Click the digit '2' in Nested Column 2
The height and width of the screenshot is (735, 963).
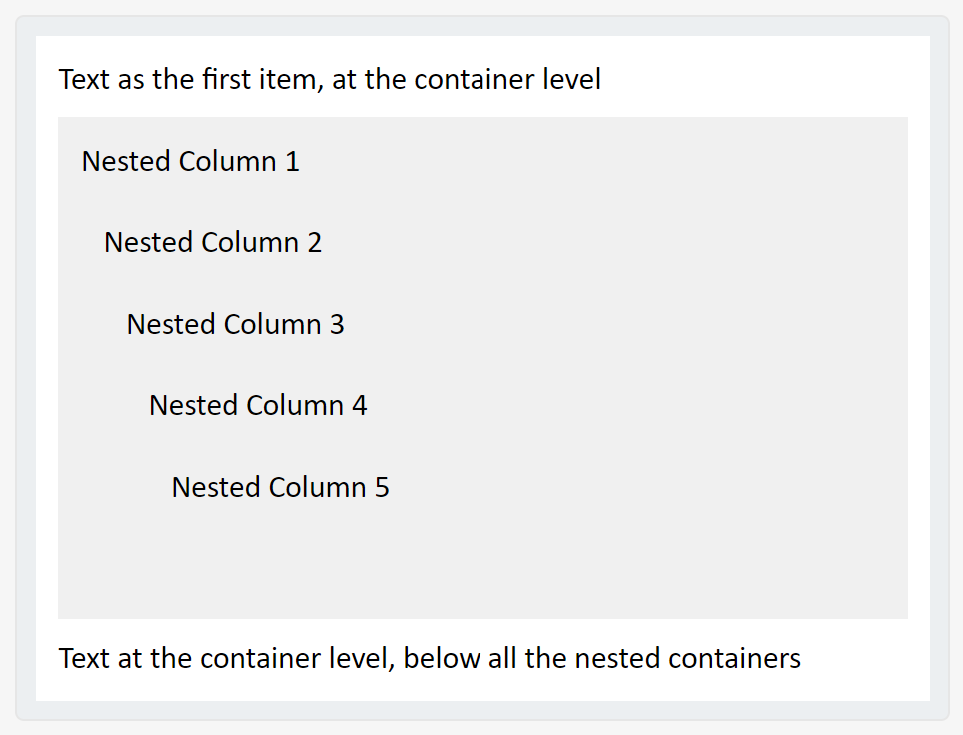pos(314,243)
